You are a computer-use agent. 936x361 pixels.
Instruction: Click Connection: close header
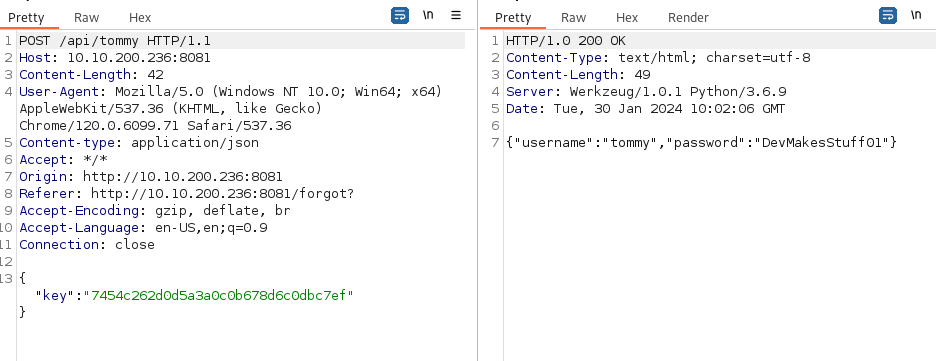(x=87, y=245)
